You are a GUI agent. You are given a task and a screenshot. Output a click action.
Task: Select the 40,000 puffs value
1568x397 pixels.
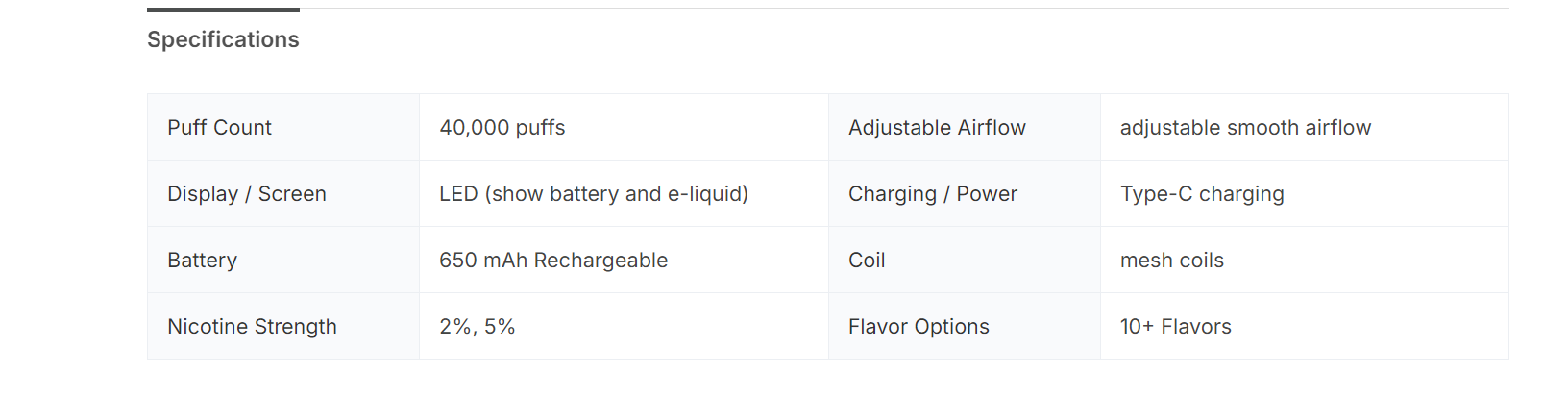click(x=502, y=128)
